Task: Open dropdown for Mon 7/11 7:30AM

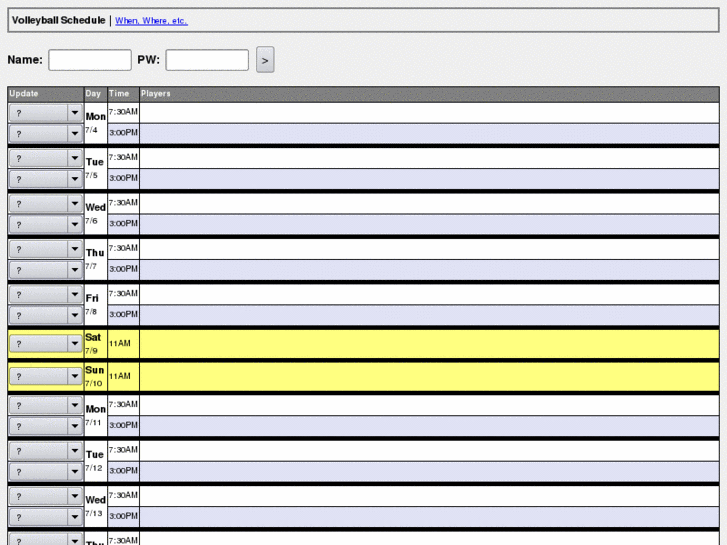Action: tap(45, 405)
